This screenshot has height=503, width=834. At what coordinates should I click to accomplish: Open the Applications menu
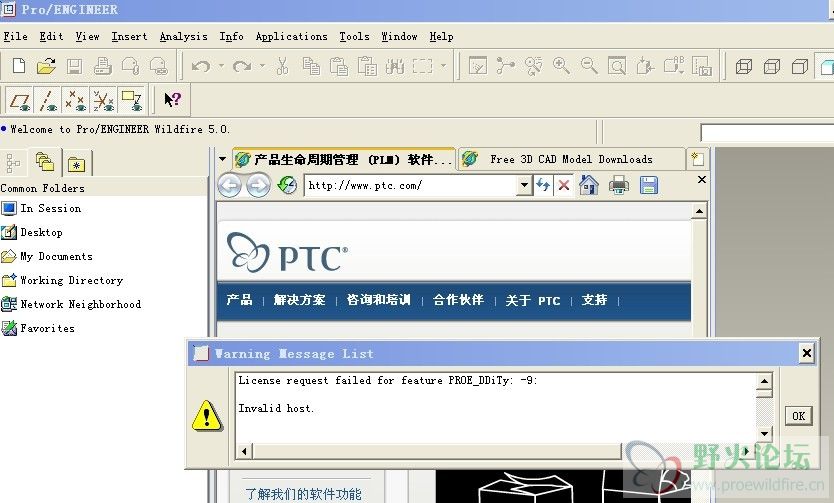tap(291, 36)
